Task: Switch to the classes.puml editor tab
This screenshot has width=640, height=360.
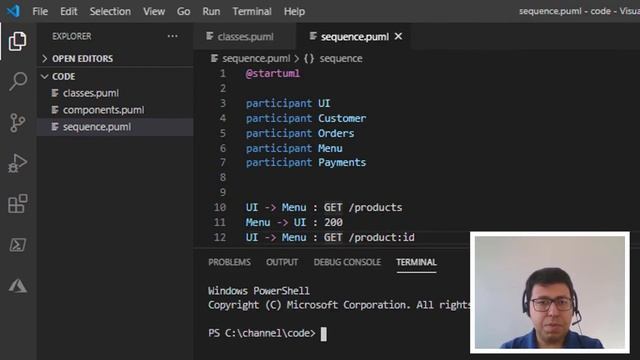Action: pos(245,37)
